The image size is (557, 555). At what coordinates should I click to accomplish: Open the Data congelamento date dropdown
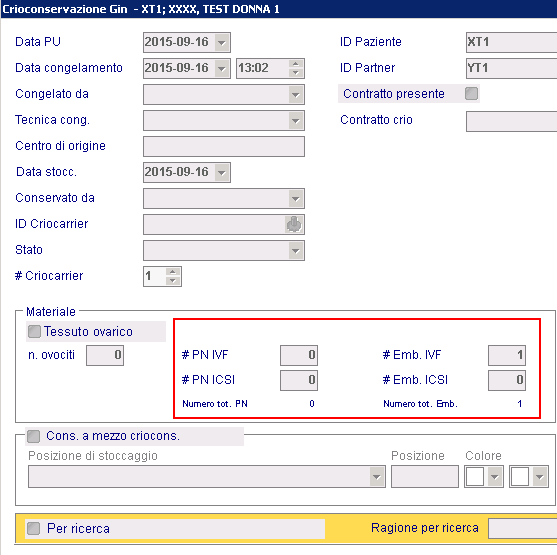point(222,68)
